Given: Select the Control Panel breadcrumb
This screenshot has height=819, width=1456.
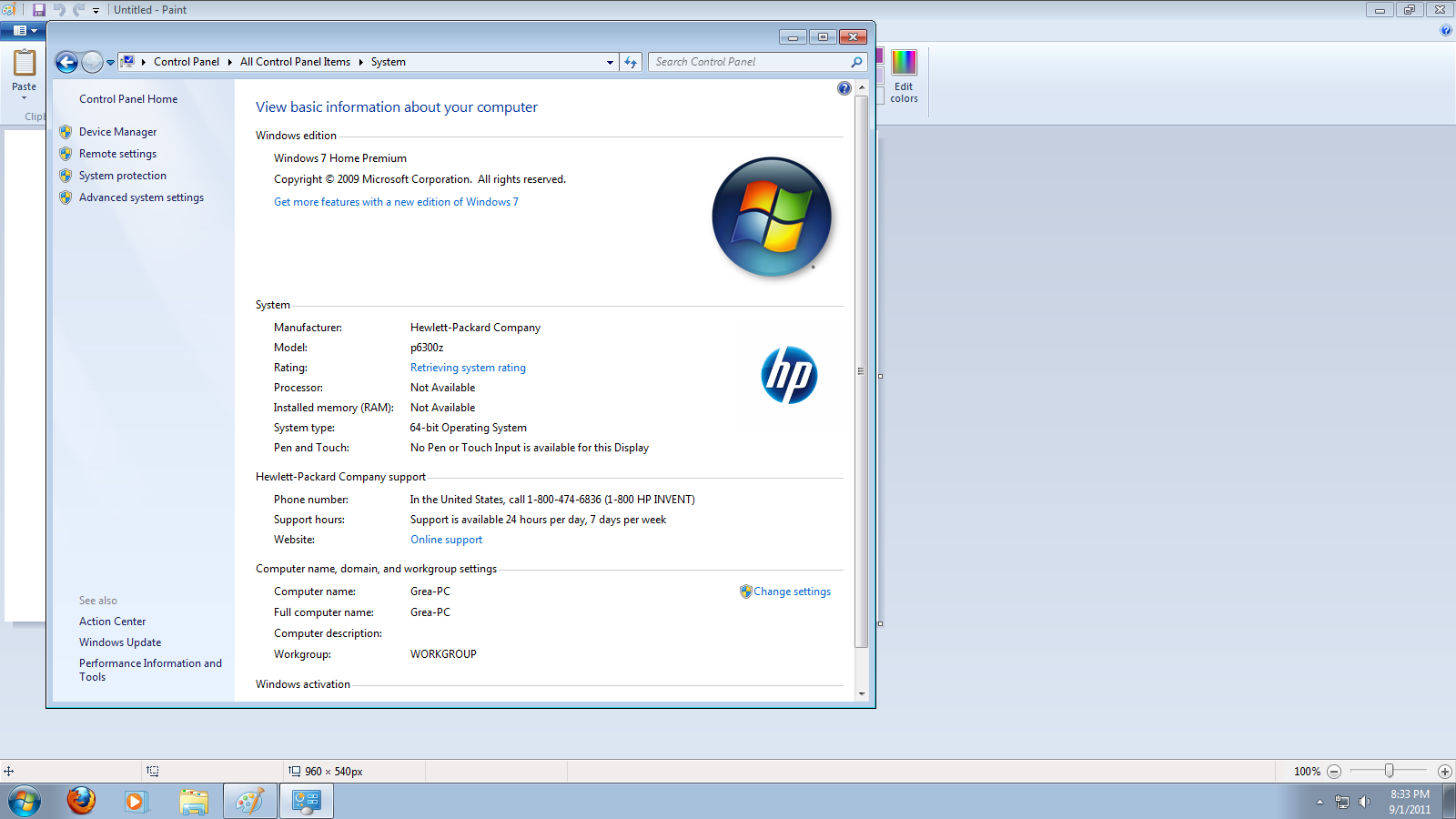Looking at the screenshot, I should point(187,62).
